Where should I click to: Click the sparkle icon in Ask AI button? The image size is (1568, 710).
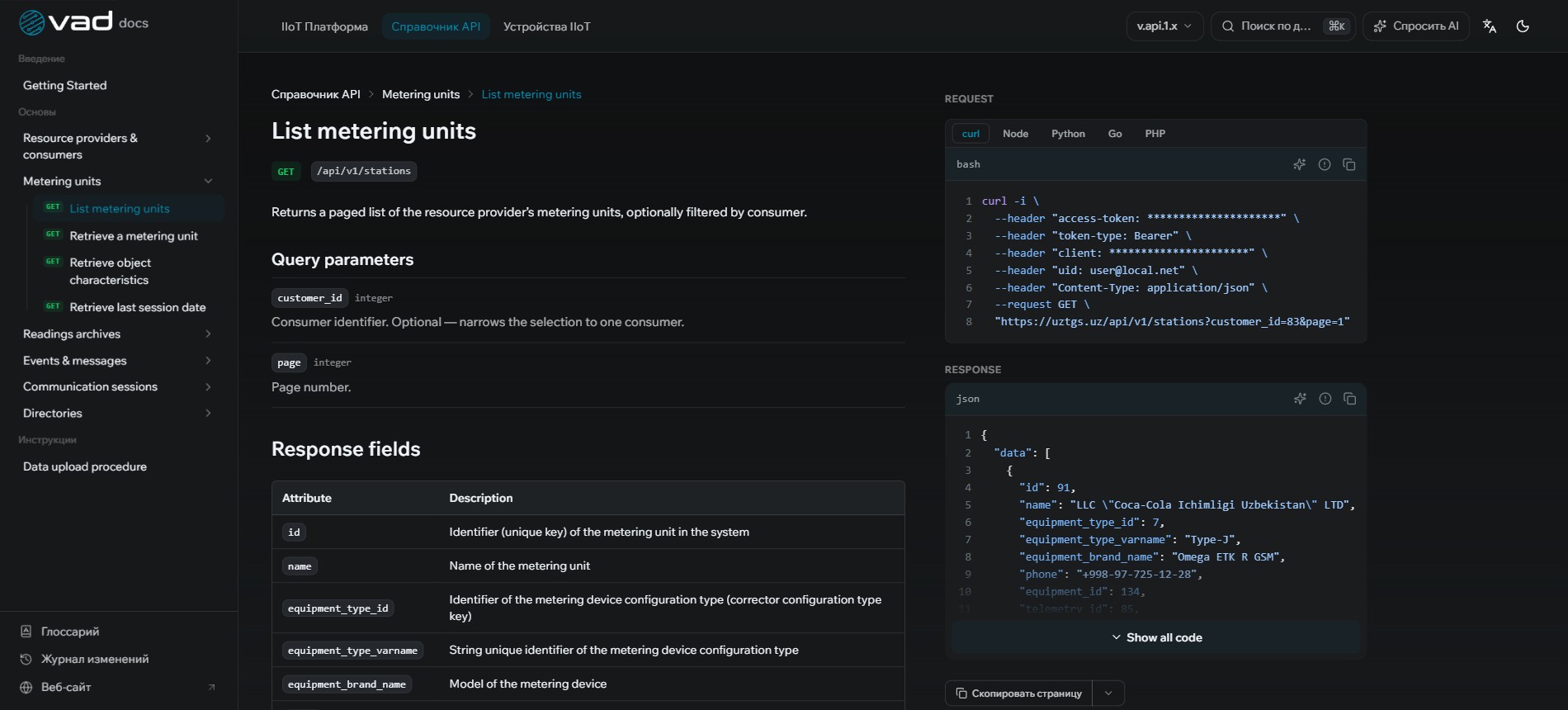point(1380,26)
